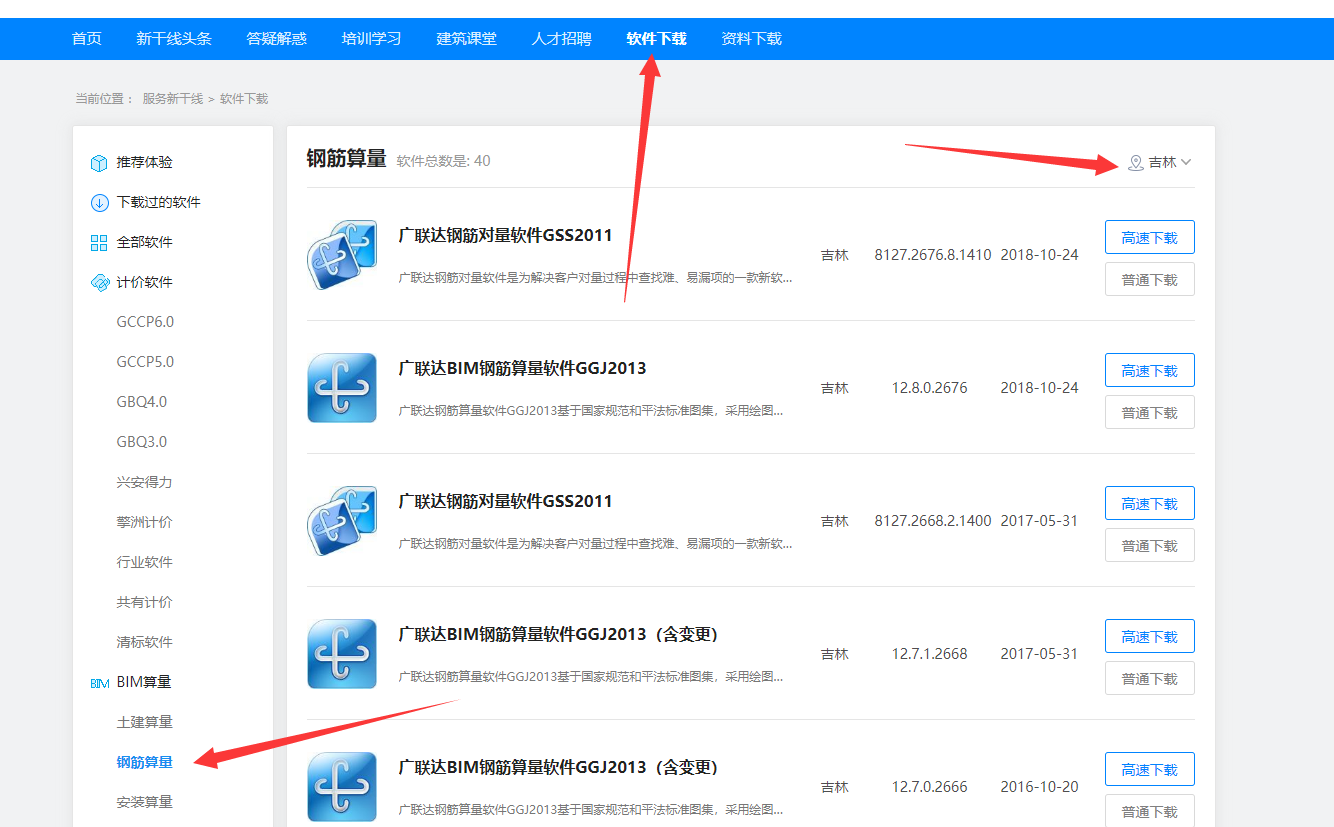Viewport: 1334px width, 827px height.
Task: Select 计价软件 category label
Action: tap(145, 282)
